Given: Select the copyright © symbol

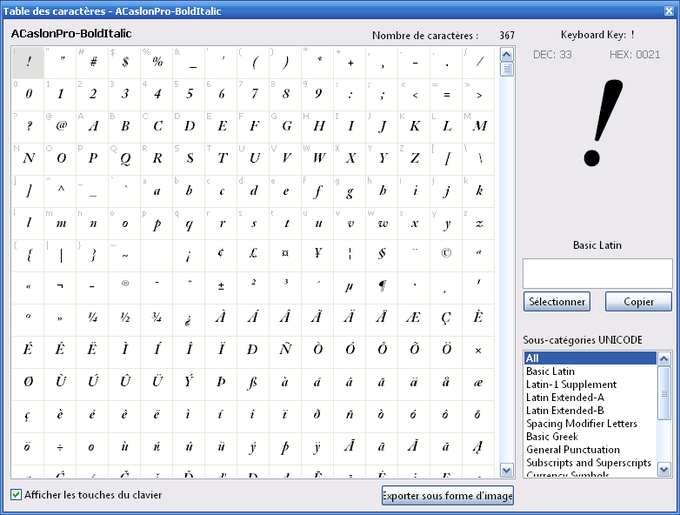Looking at the screenshot, I should click(x=447, y=255).
